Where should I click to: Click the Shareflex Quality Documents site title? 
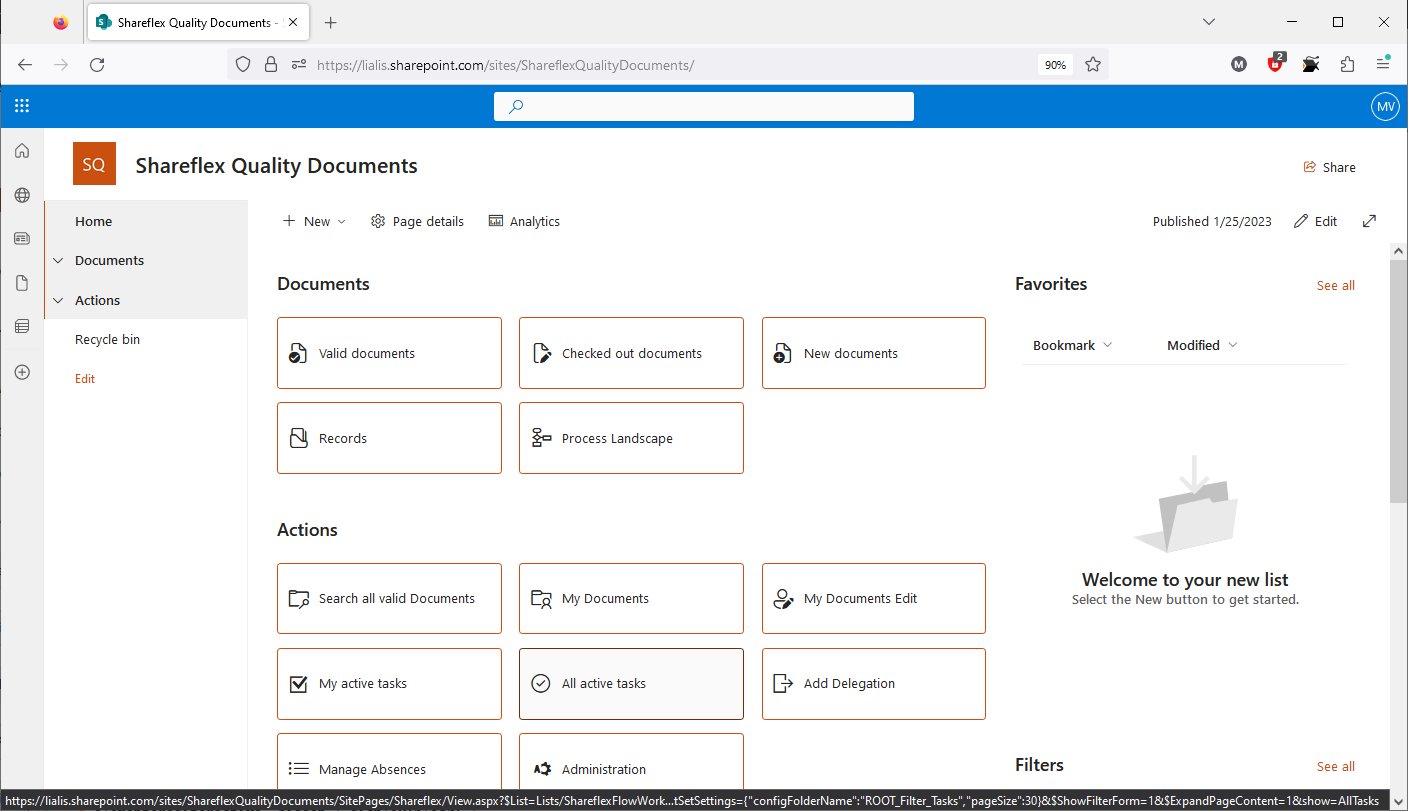point(276,166)
